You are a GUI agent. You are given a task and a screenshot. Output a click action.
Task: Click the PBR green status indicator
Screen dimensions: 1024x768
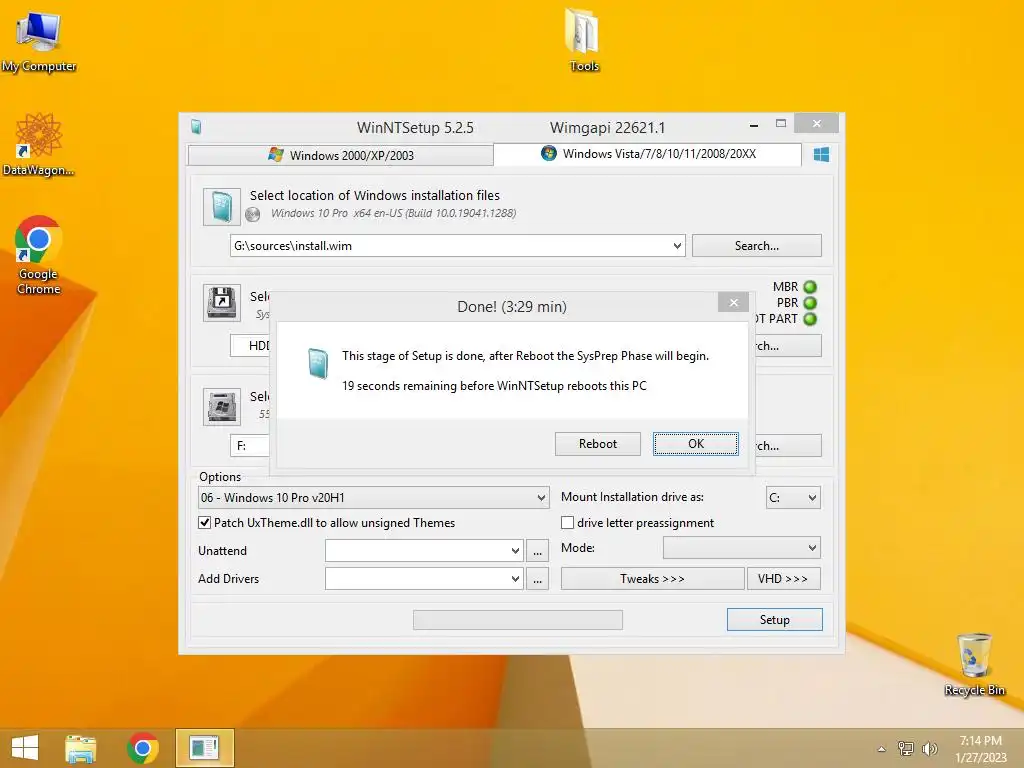(810, 303)
